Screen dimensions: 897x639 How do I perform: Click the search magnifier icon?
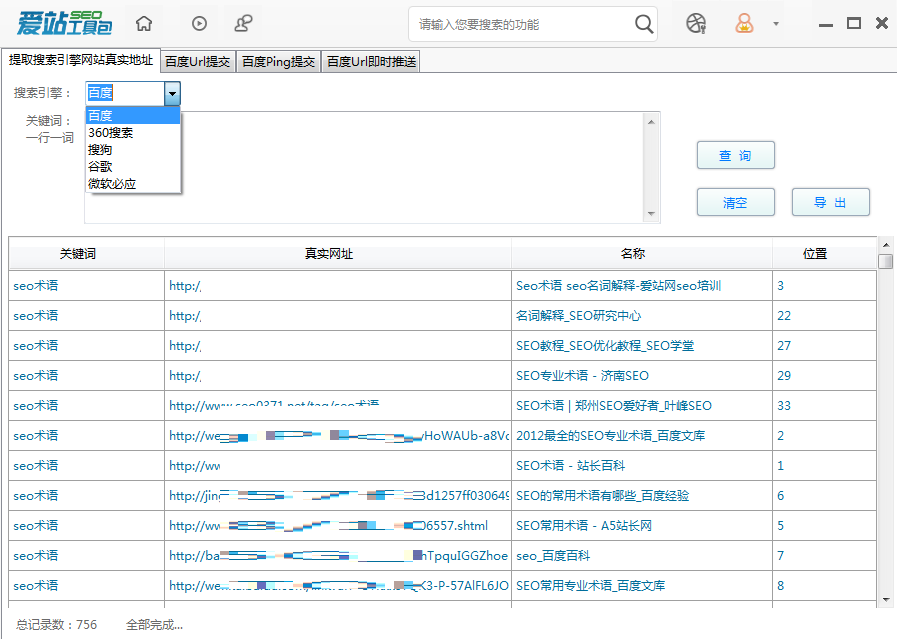click(644, 22)
